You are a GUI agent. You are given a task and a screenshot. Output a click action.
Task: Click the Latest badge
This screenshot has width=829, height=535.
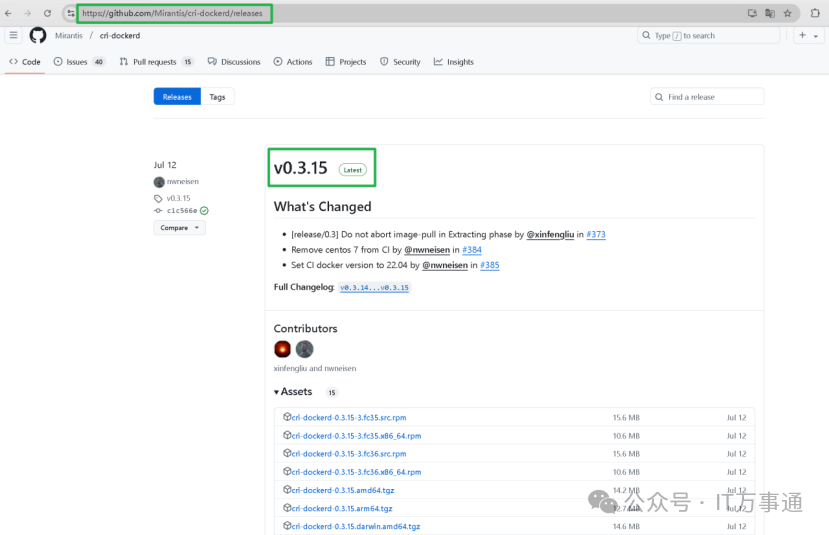tap(353, 170)
